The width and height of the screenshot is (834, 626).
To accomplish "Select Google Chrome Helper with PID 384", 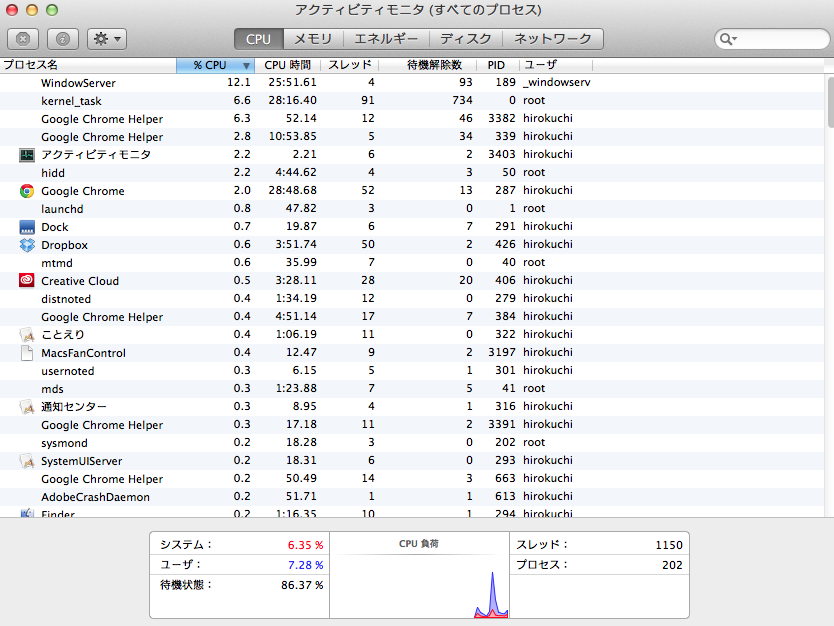I will coord(412,316).
